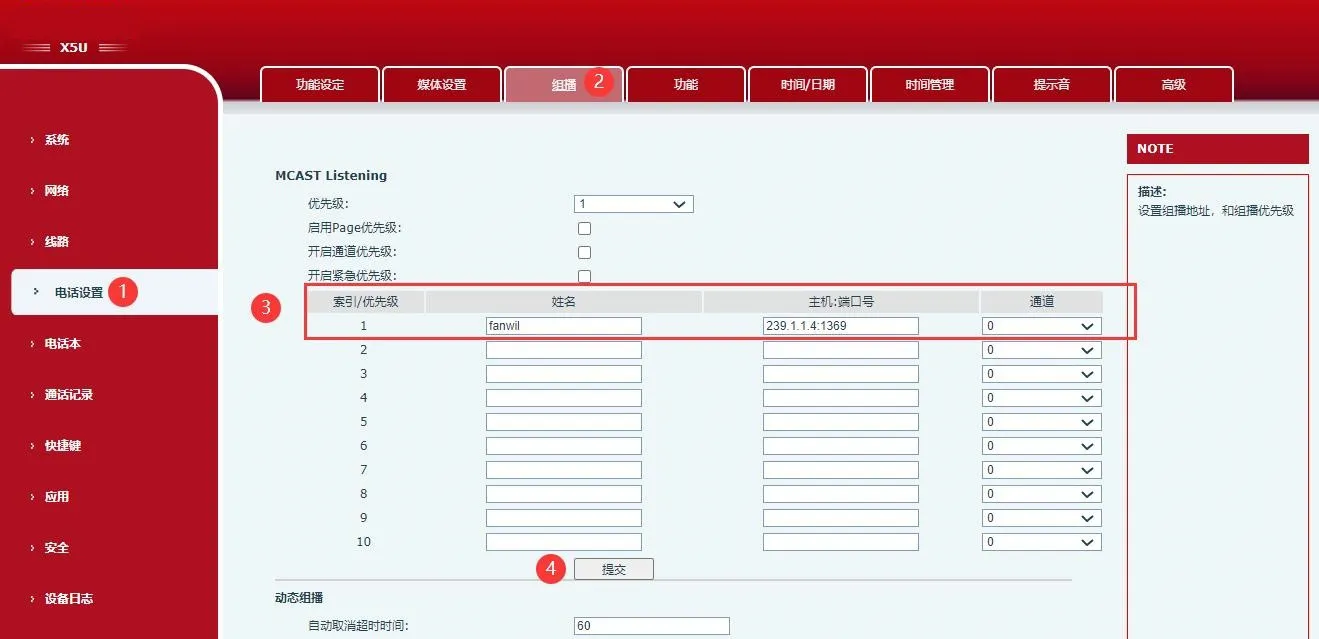Open the 快捷键 sidebar section
Screen dimensions: 1319x639
[62, 446]
